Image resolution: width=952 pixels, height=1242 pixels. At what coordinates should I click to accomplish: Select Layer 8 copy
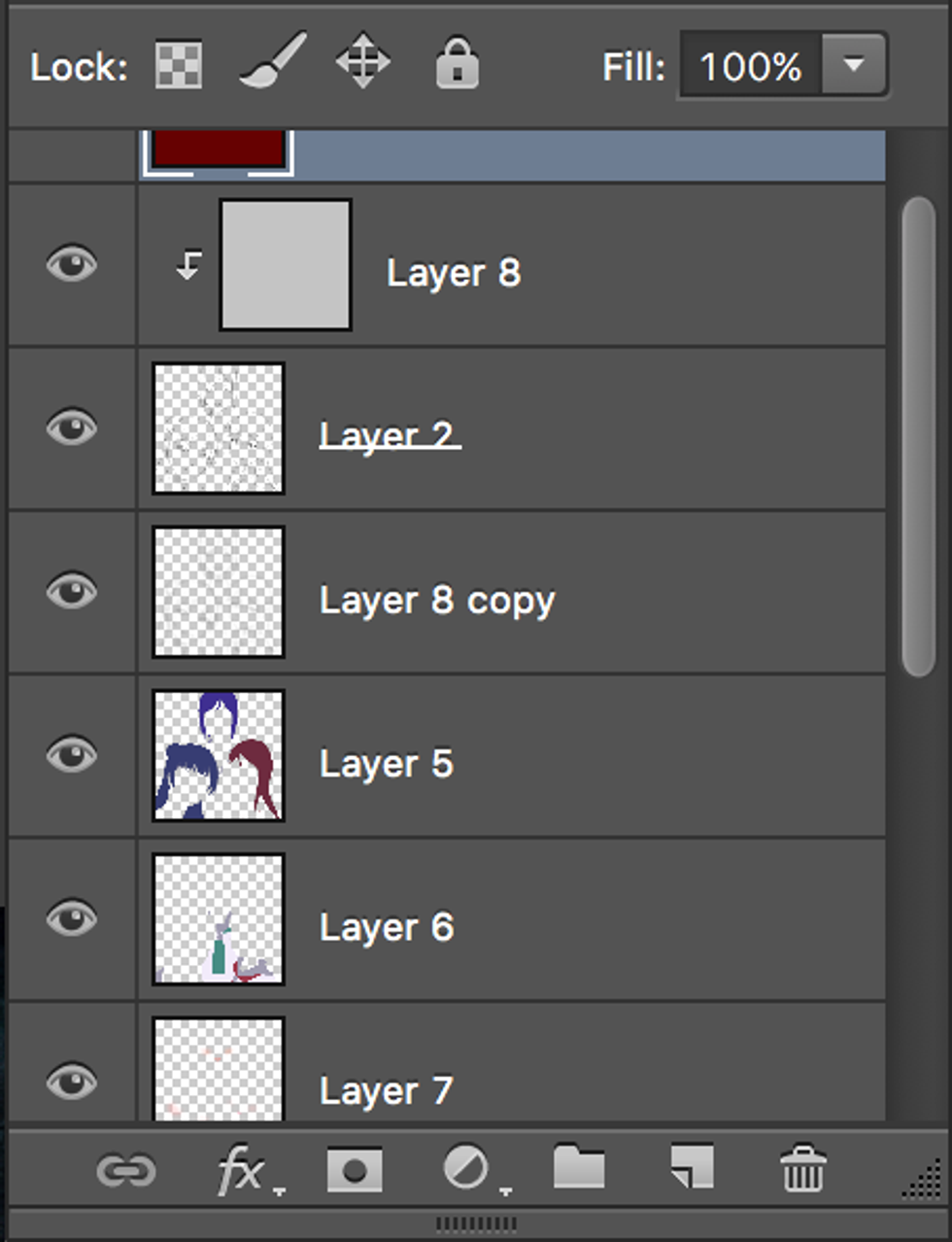pyautogui.click(x=437, y=601)
